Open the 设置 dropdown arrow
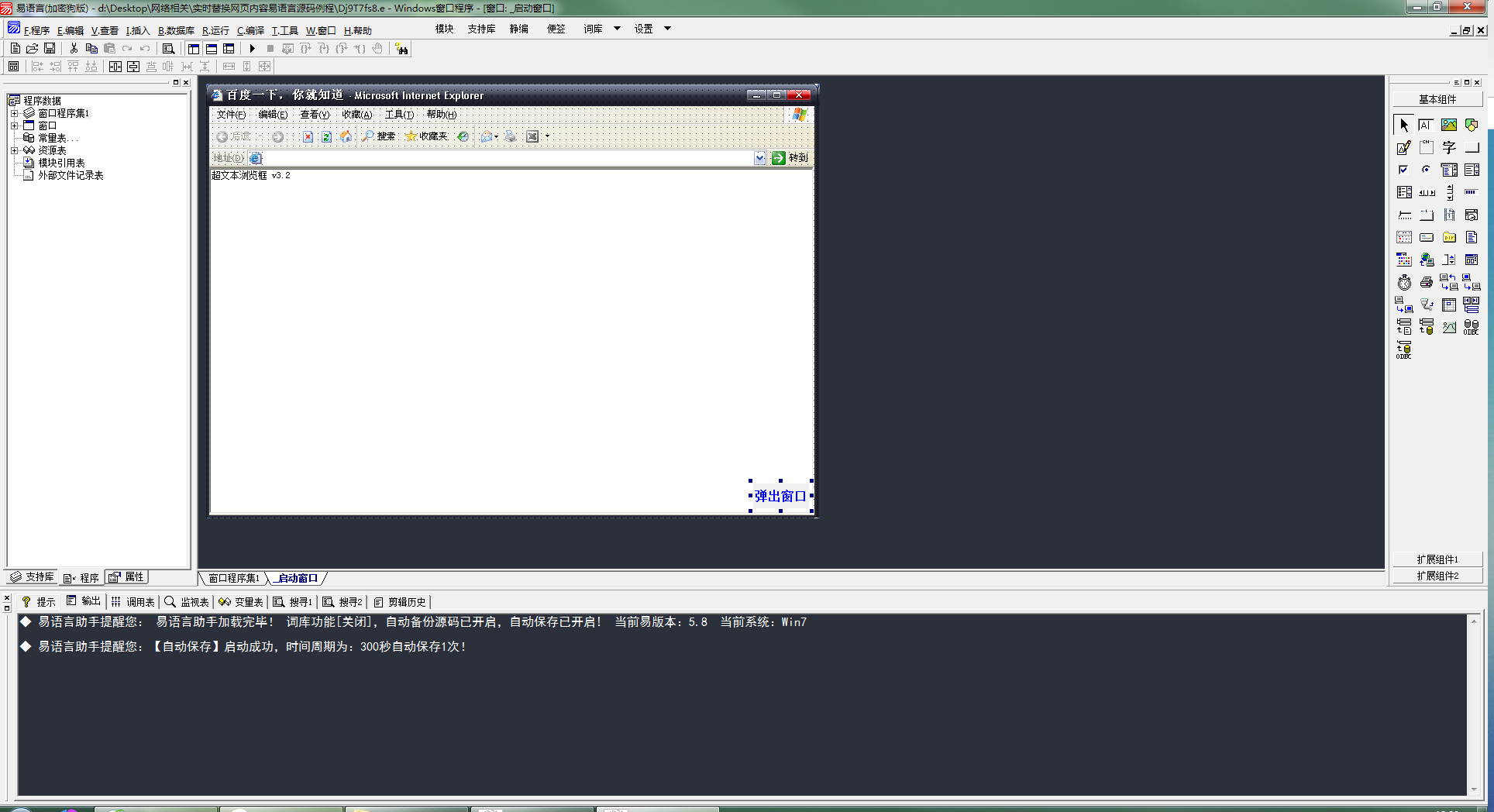The width and height of the screenshot is (1494, 812). coord(667,29)
